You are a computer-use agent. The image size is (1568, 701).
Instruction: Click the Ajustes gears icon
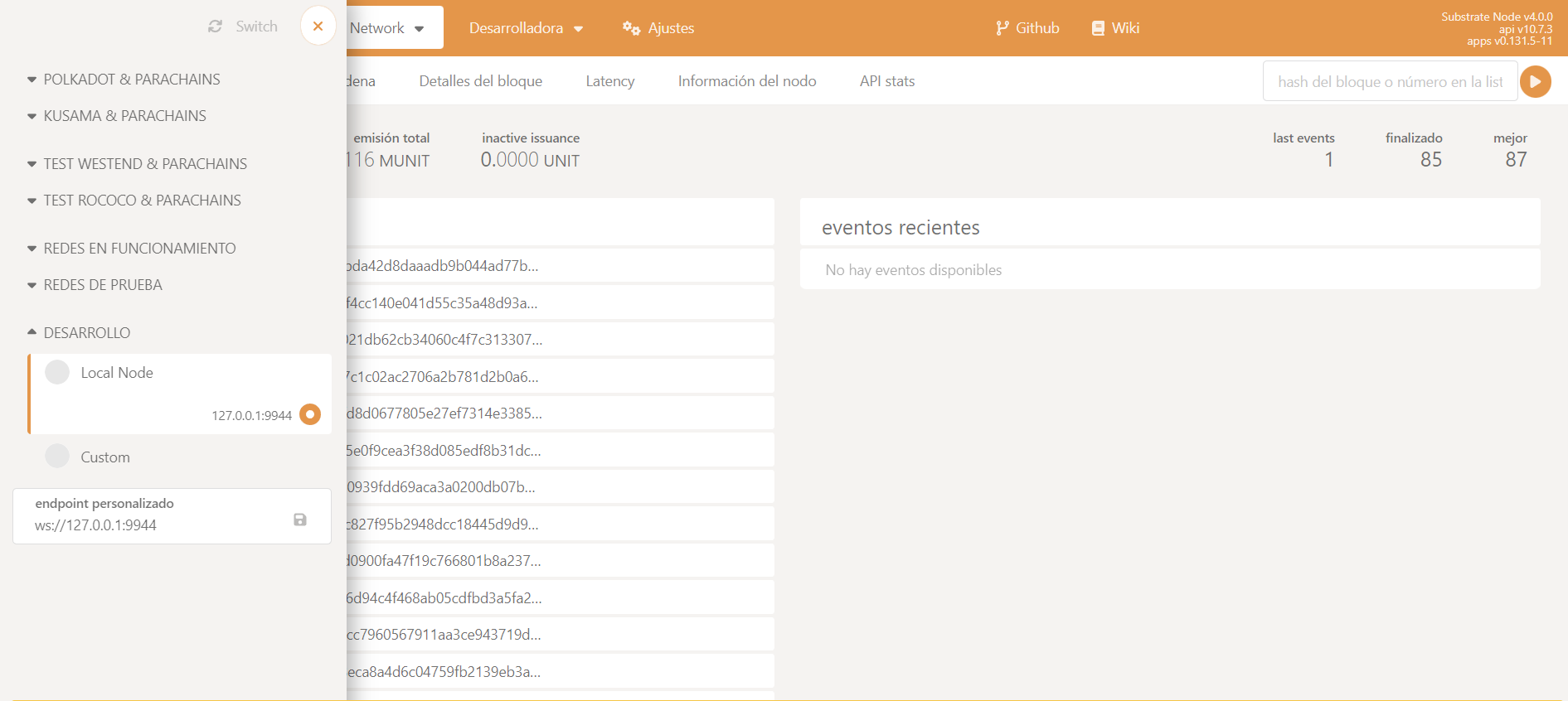(631, 28)
